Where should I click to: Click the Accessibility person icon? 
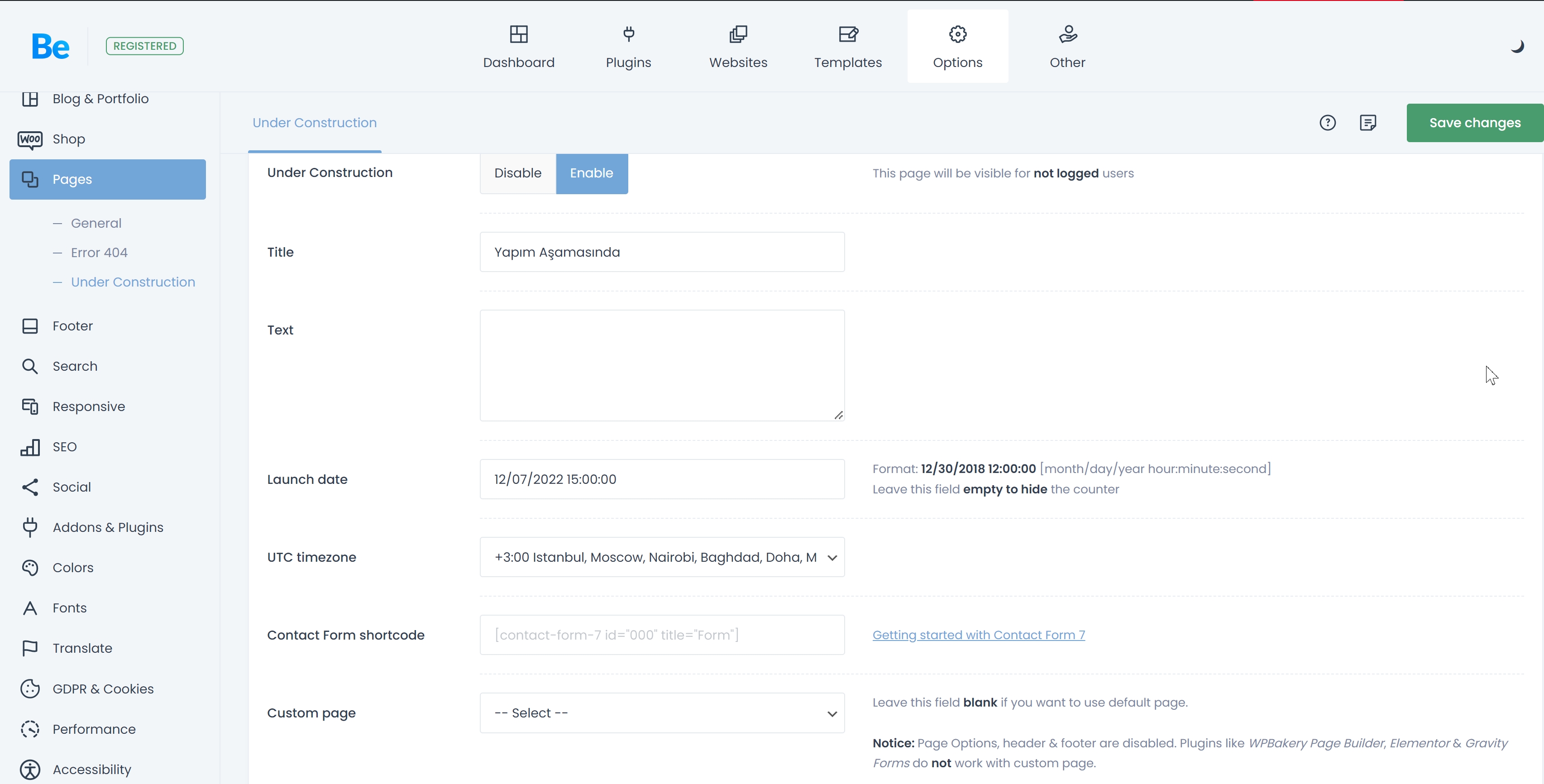(x=30, y=770)
